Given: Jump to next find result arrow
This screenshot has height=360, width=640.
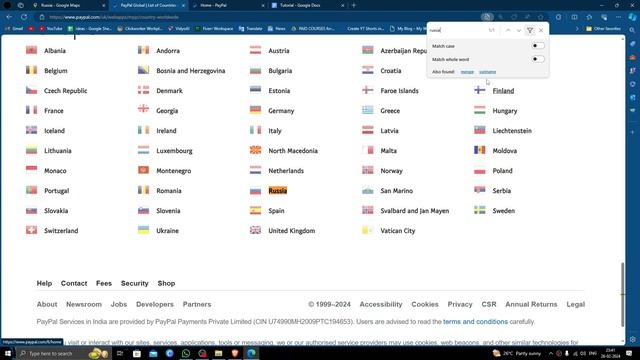Looking at the screenshot, I should pyautogui.click(x=519, y=30).
